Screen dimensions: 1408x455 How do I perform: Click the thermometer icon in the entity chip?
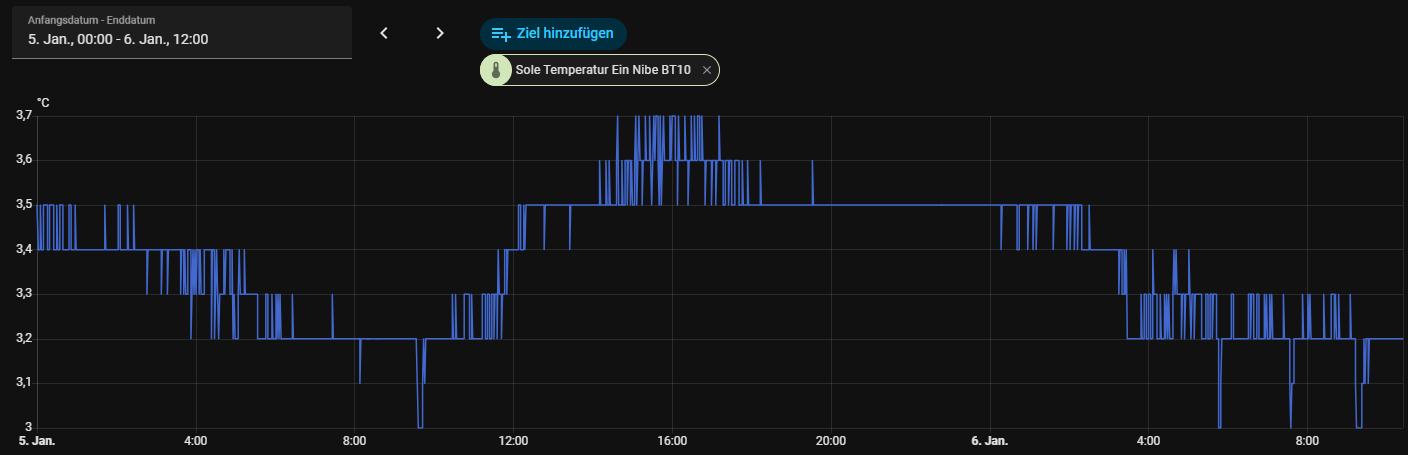point(496,70)
